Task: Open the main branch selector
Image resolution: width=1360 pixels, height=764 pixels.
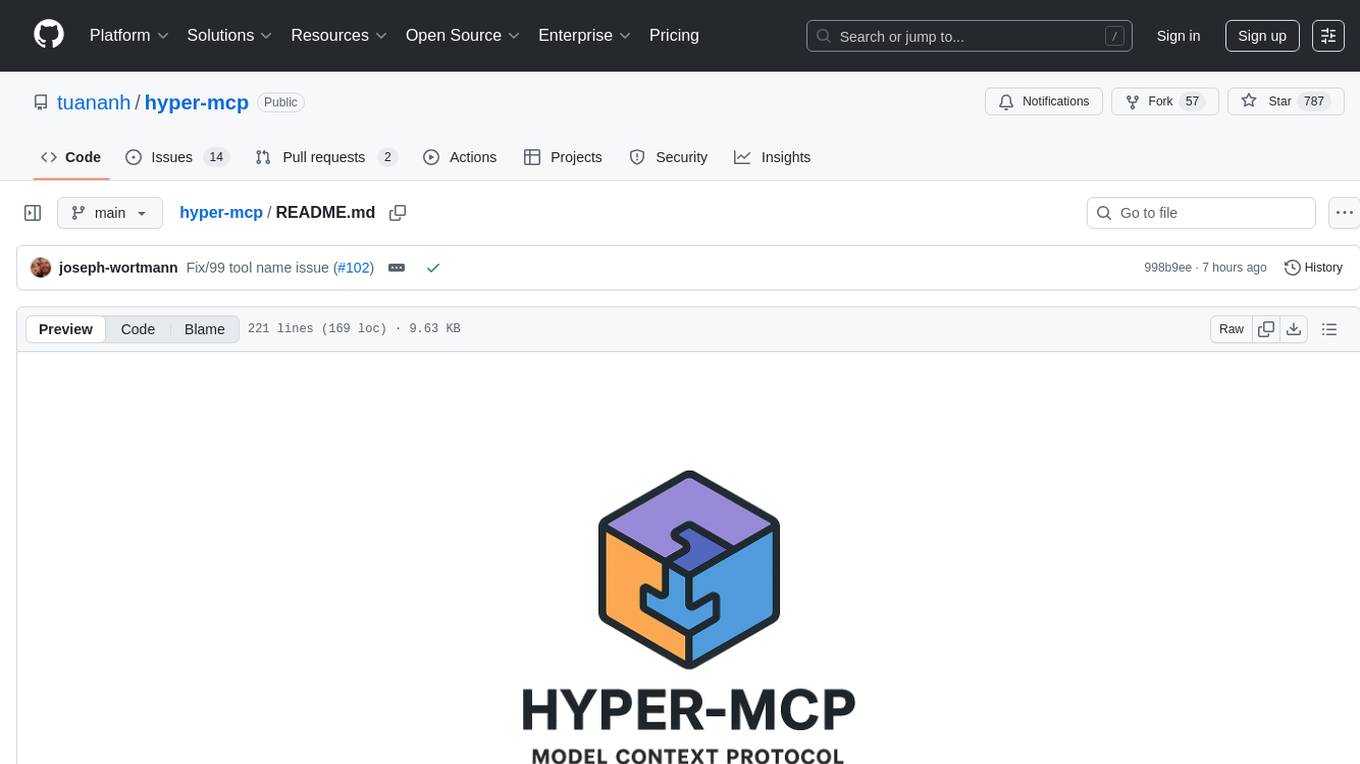Action: pos(110,213)
